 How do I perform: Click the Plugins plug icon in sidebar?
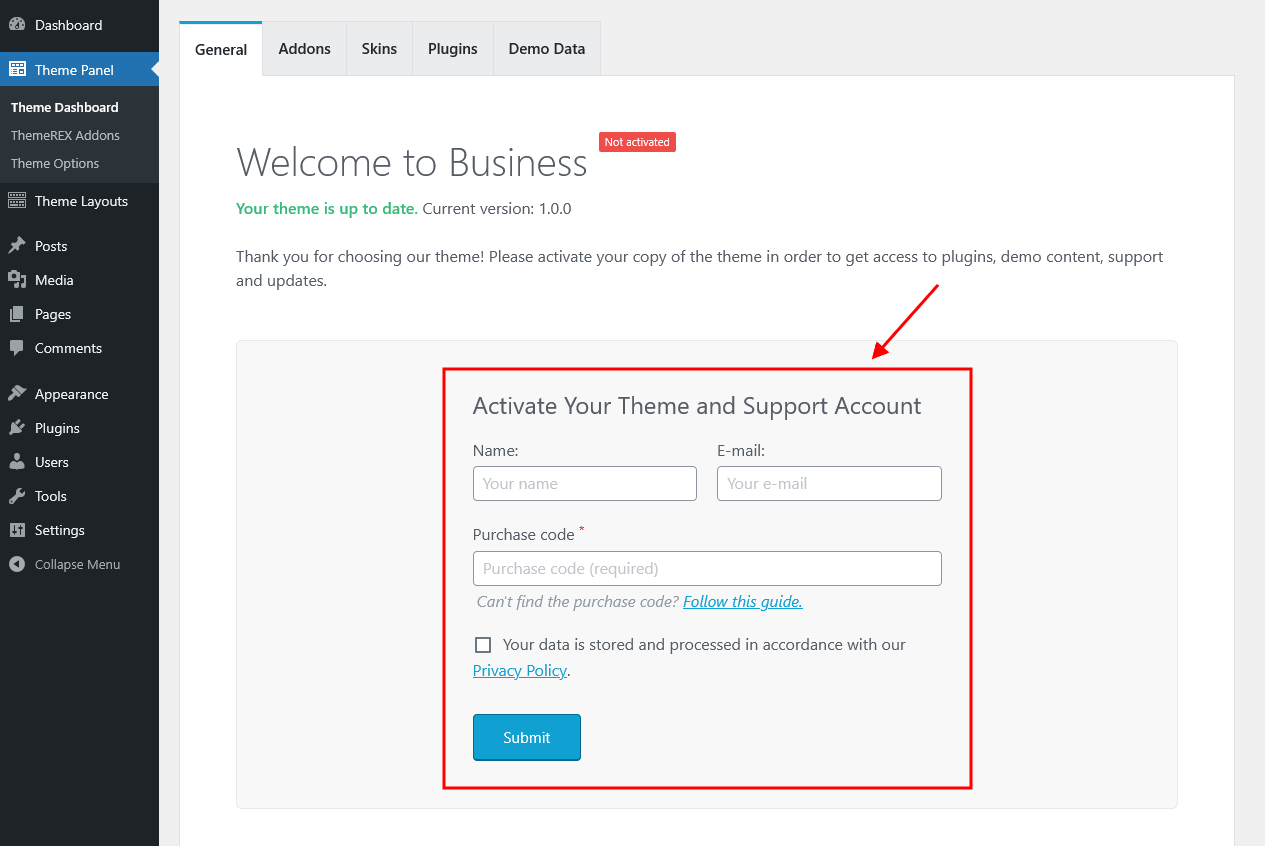(x=17, y=428)
